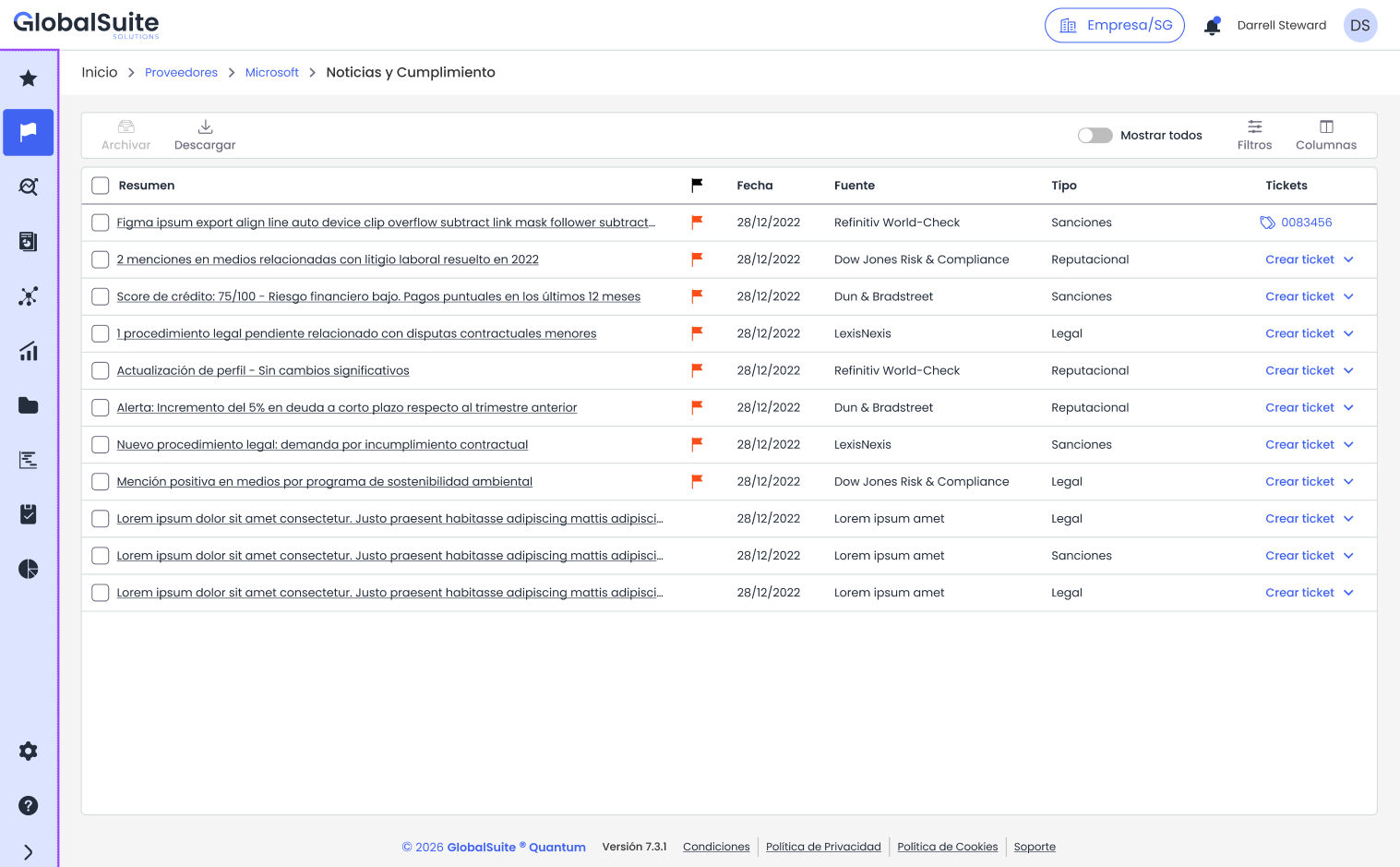Click the Fuente column header

coord(855,186)
